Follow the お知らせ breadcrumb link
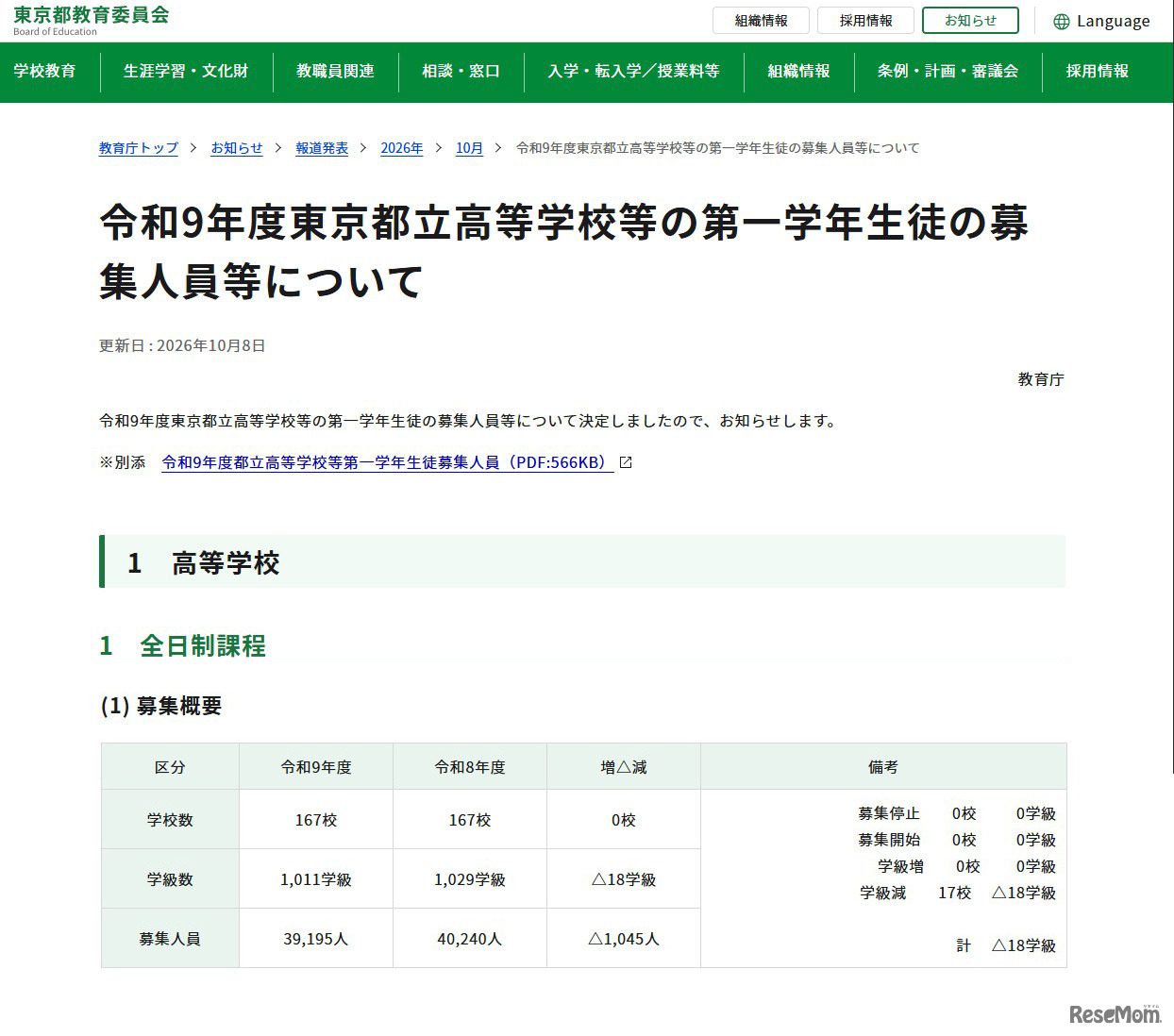Viewport: 1174px width, 1036px height. click(237, 148)
